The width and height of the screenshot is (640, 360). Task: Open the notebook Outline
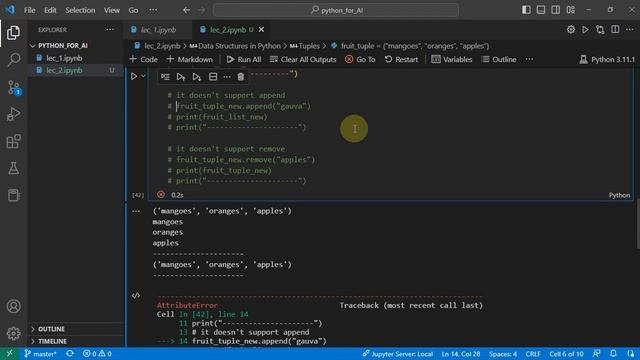499,60
